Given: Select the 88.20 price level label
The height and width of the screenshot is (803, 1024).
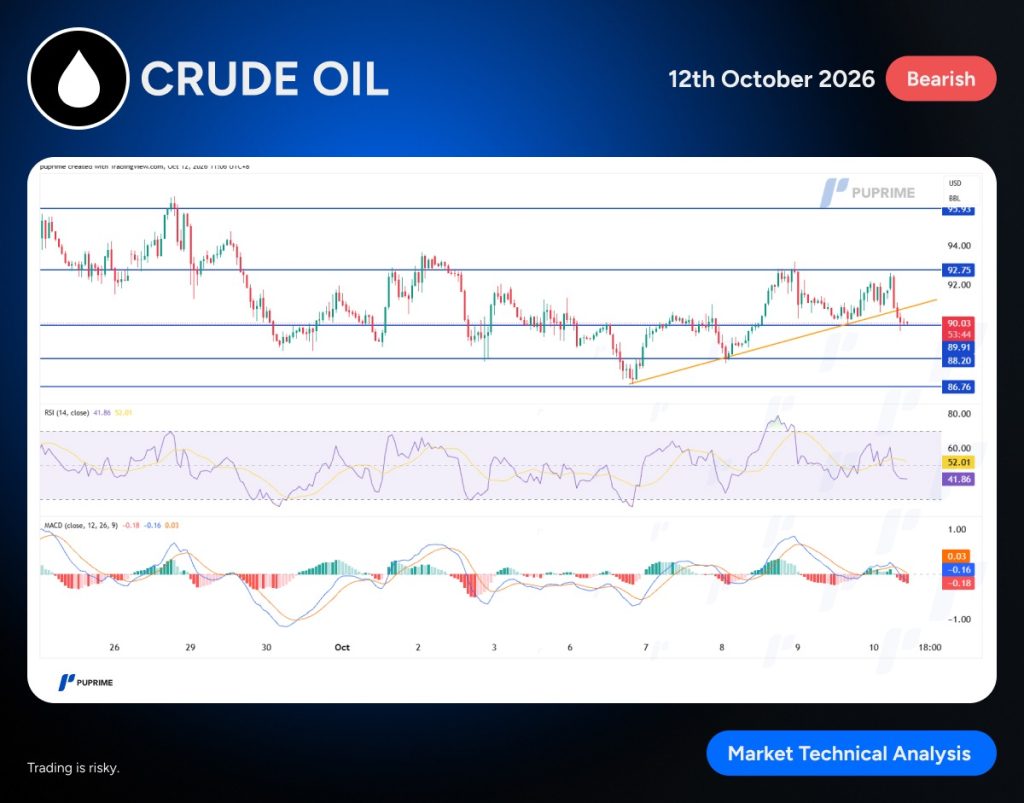Looking at the screenshot, I should (958, 360).
